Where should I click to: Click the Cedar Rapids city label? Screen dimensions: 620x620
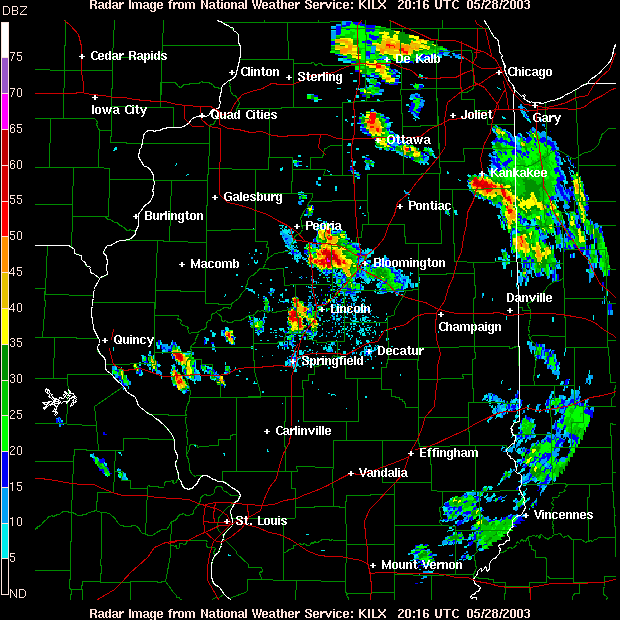pos(129,56)
